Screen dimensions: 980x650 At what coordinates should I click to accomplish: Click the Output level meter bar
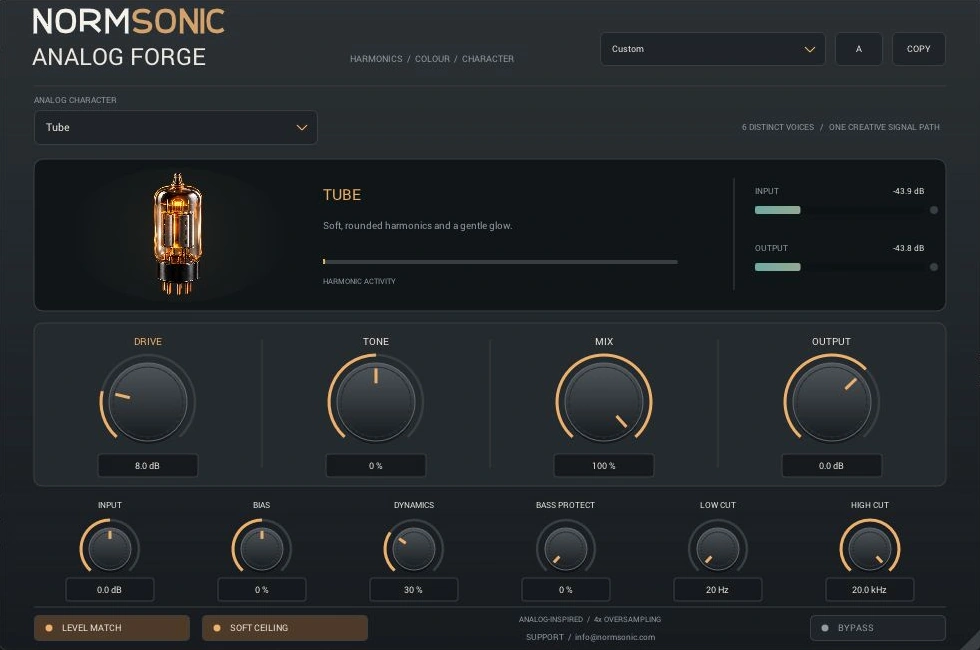point(841,267)
